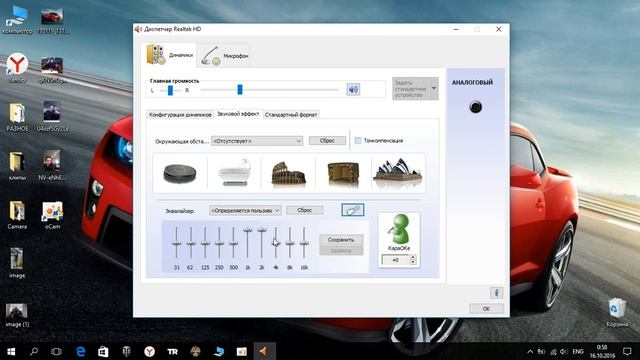Open the клипы desktop folder
The width and height of the screenshot is (640, 360).
[x=17, y=167]
